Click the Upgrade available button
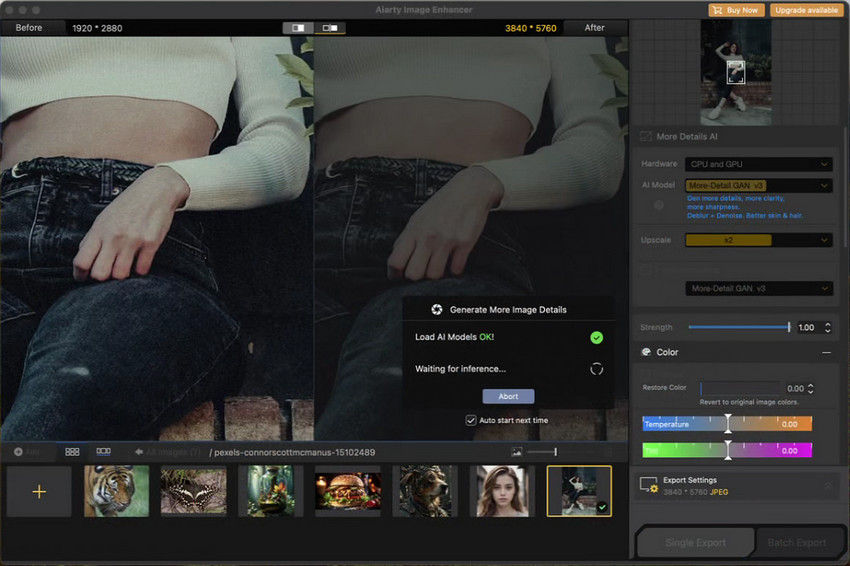The height and width of the screenshot is (566, 850). [806, 10]
